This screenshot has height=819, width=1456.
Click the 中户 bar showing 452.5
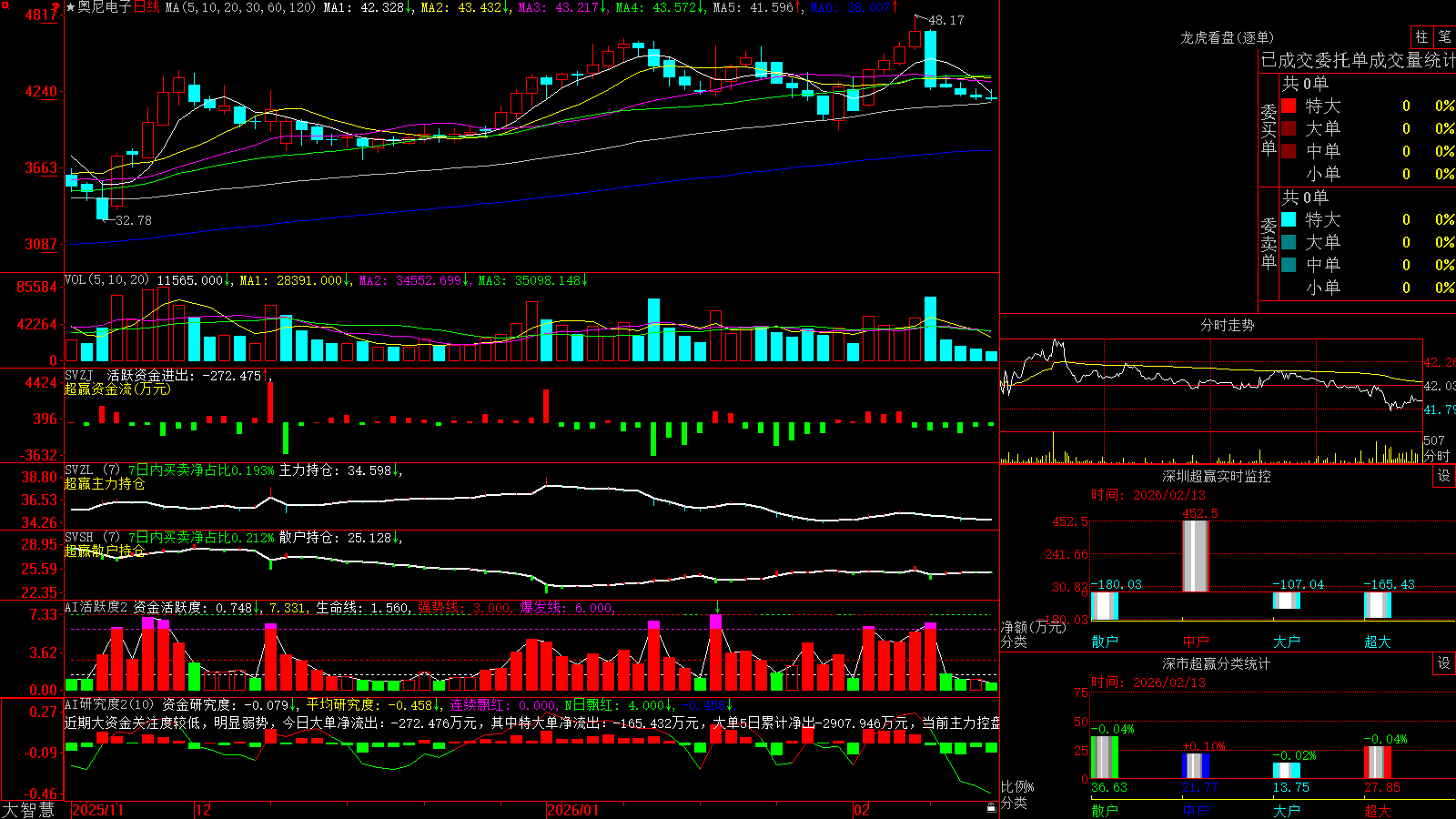click(1196, 556)
